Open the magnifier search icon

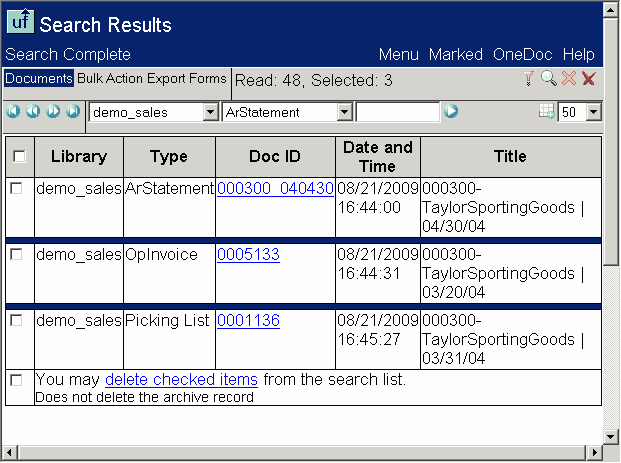coord(548,79)
